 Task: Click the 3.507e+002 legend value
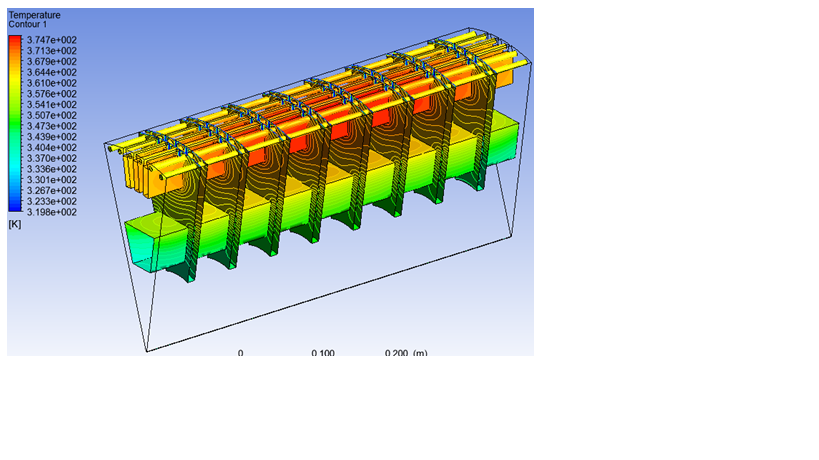click(x=52, y=115)
